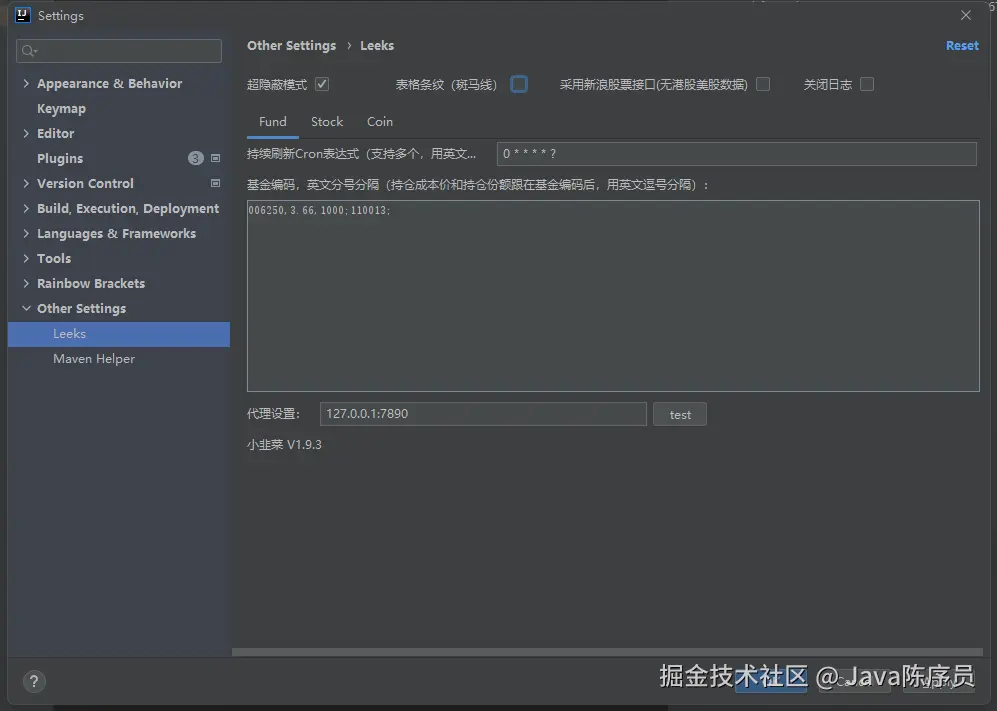997x711 pixels.
Task: Click the 小韭菜 V1.9.3 version text
Action: 284,445
